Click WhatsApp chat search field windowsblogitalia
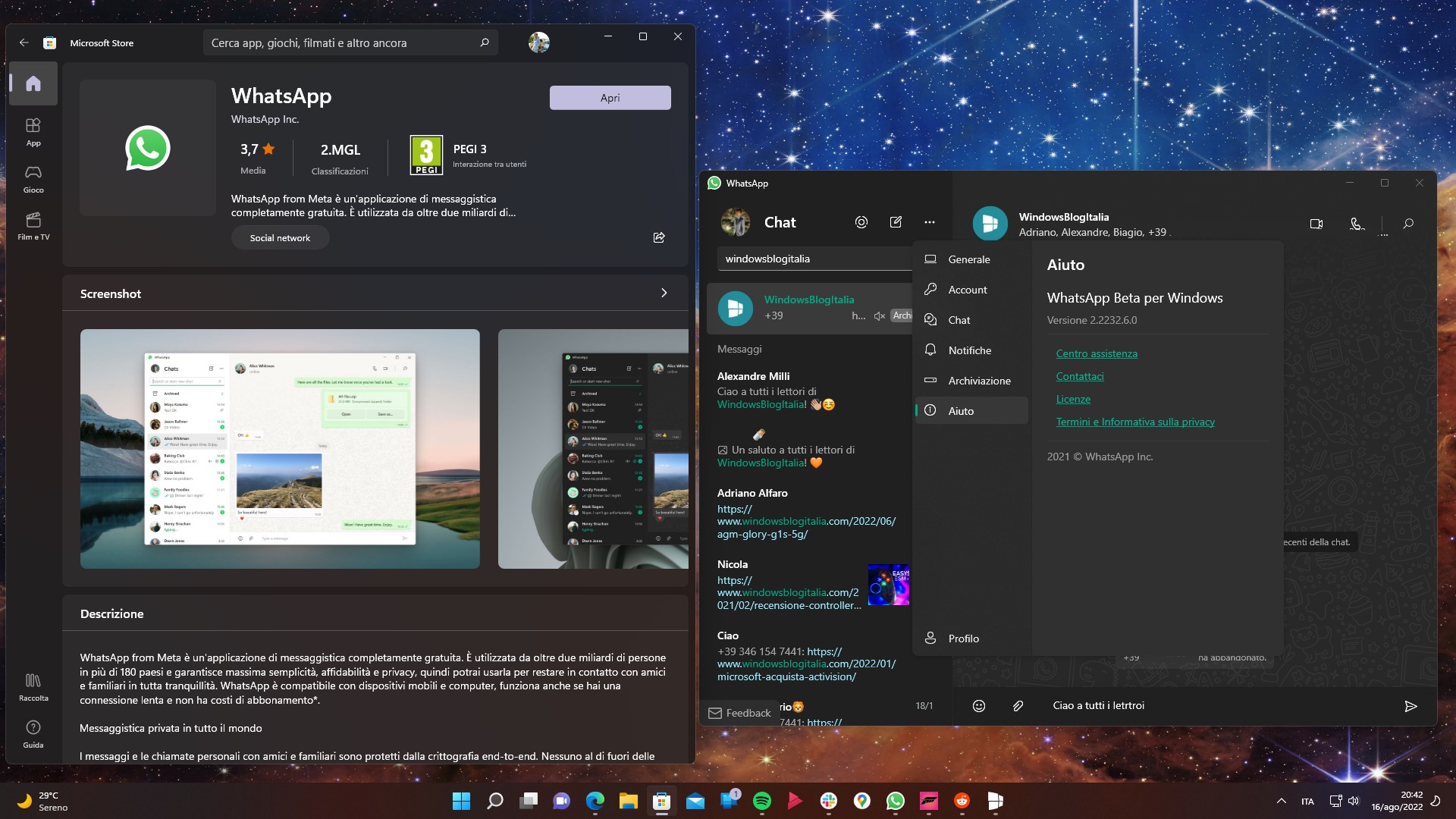This screenshot has width=1456, height=819. (x=815, y=259)
